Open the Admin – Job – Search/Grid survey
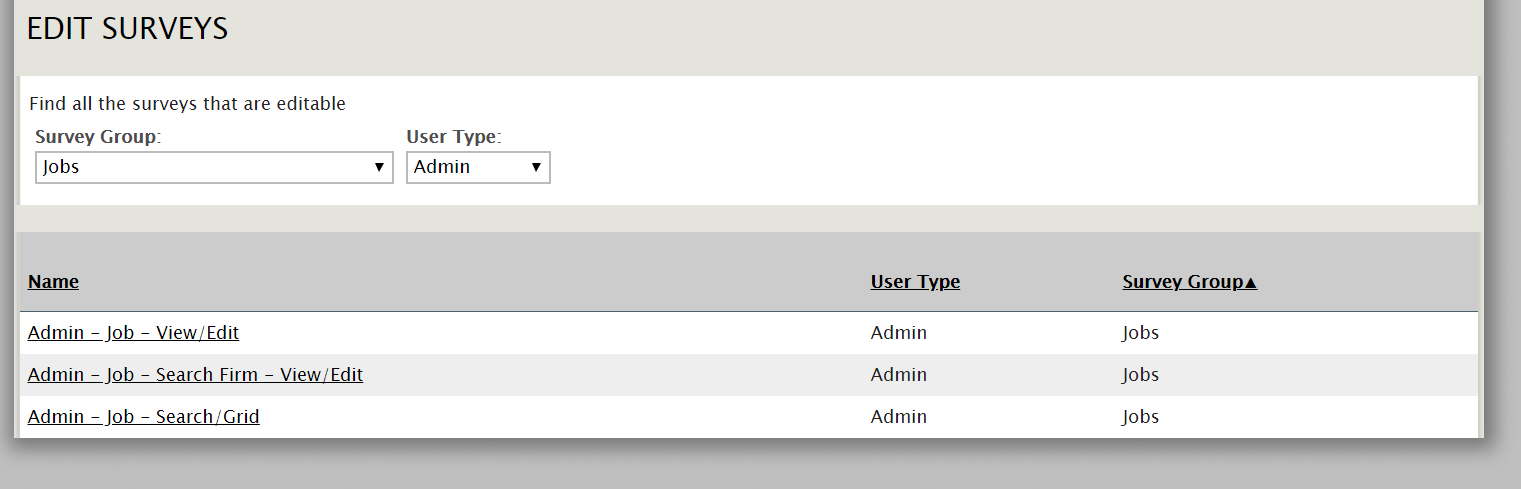The height and width of the screenshot is (489, 1521). (143, 417)
